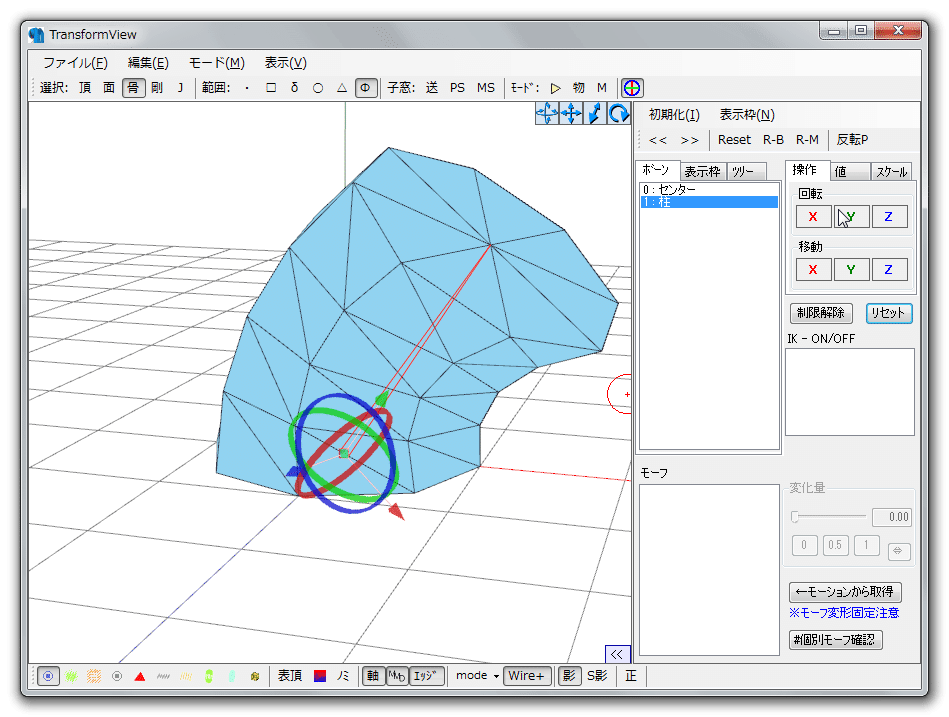The height and width of the screenshot is (717, 949).
Task: Select the circle range tool
Action: coord(318,88)
